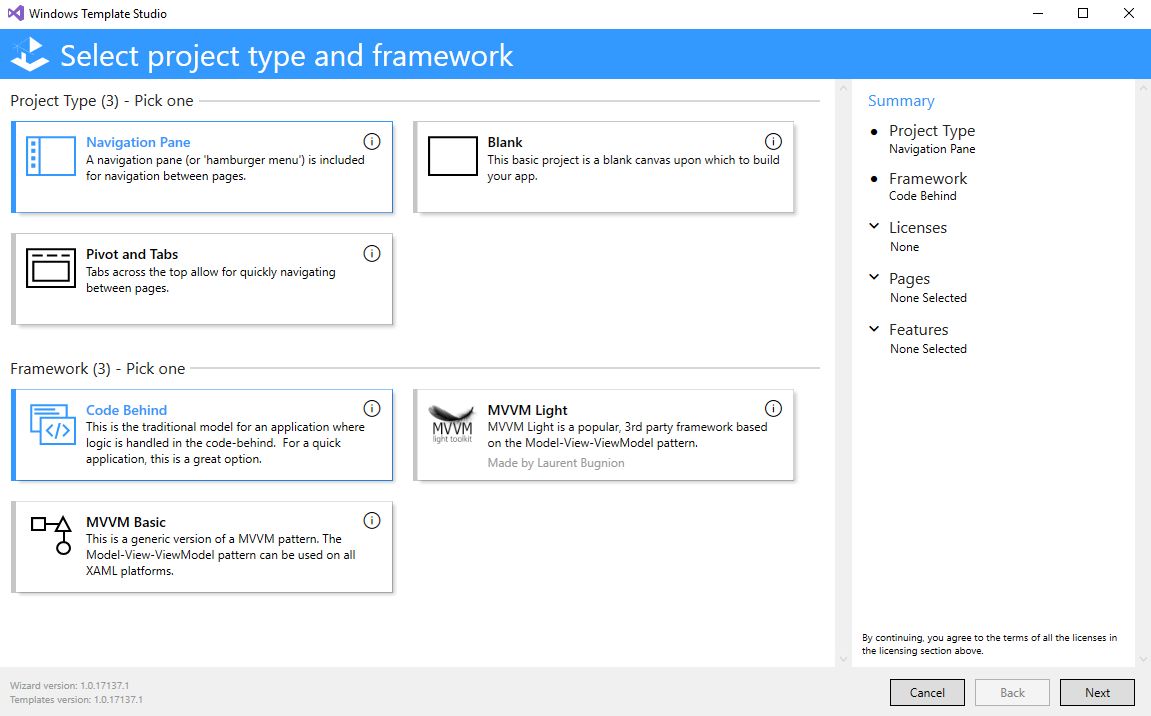Screen dimensions: 1151x716
Task: Click Project Type in Summary
Action: tap(932, 131)
